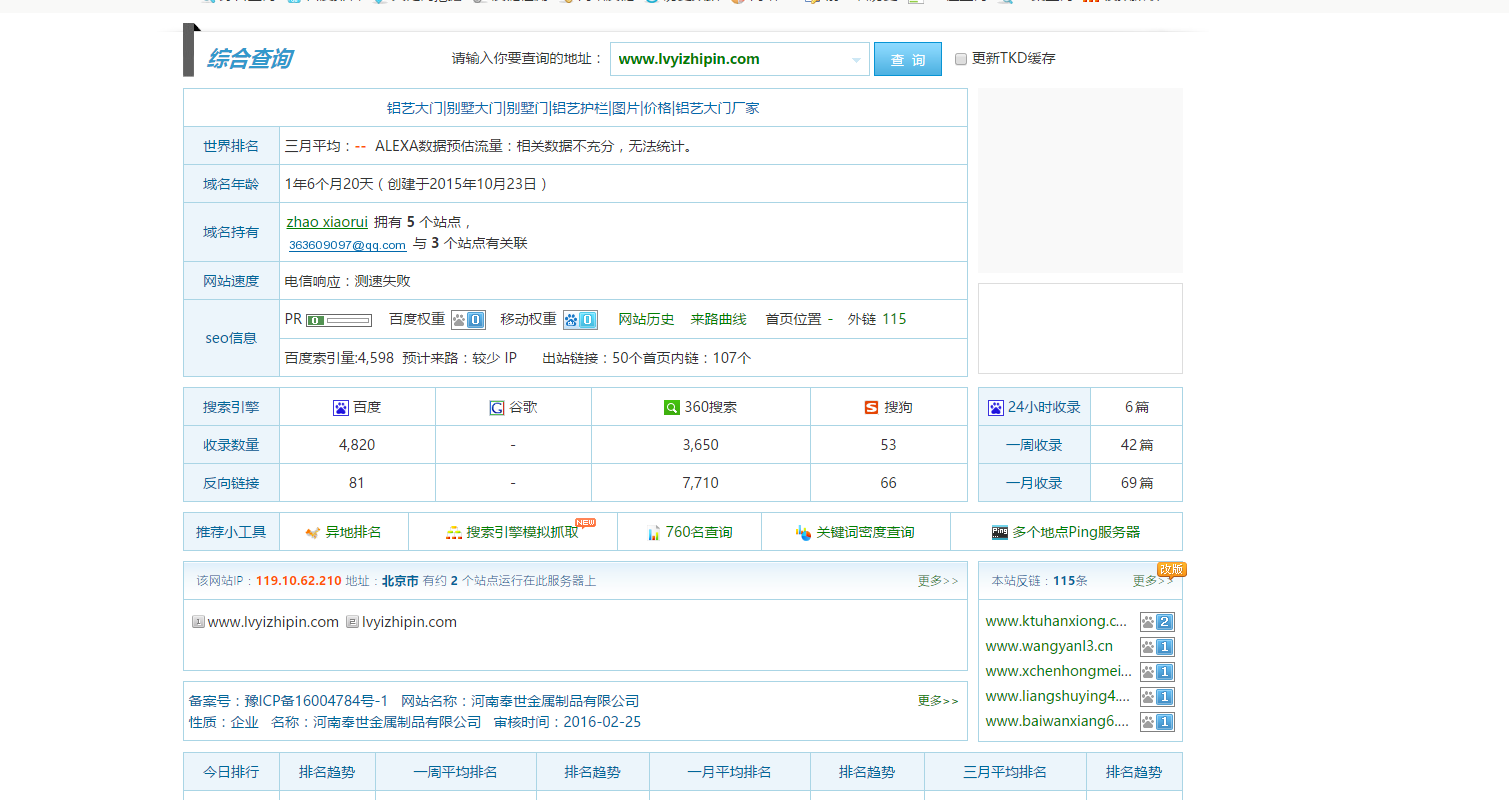Click the 24小时收录 panel icon
1509x800 pixels.
click(x=995, y=406)
